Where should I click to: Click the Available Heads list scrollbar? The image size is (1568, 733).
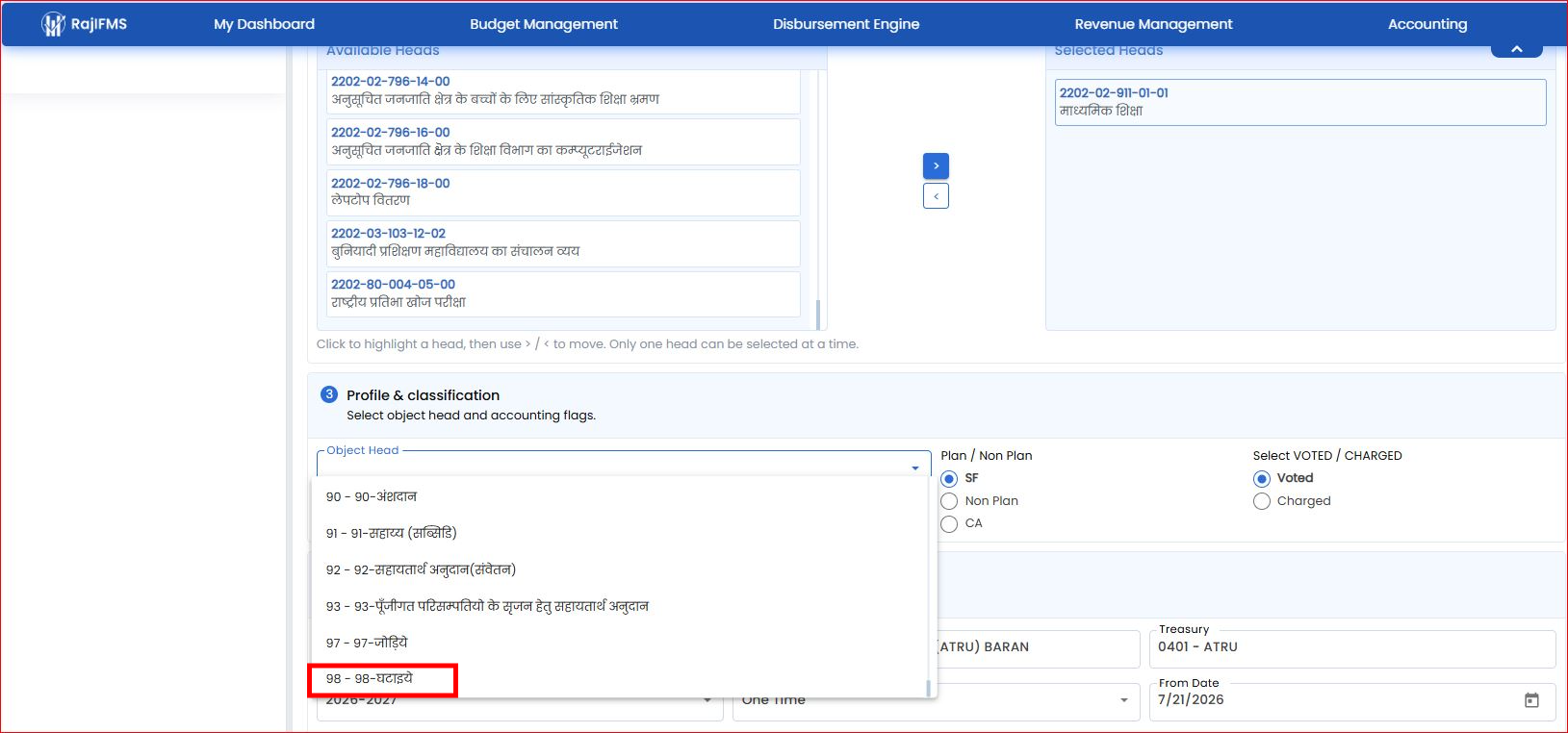pos(818,314)
